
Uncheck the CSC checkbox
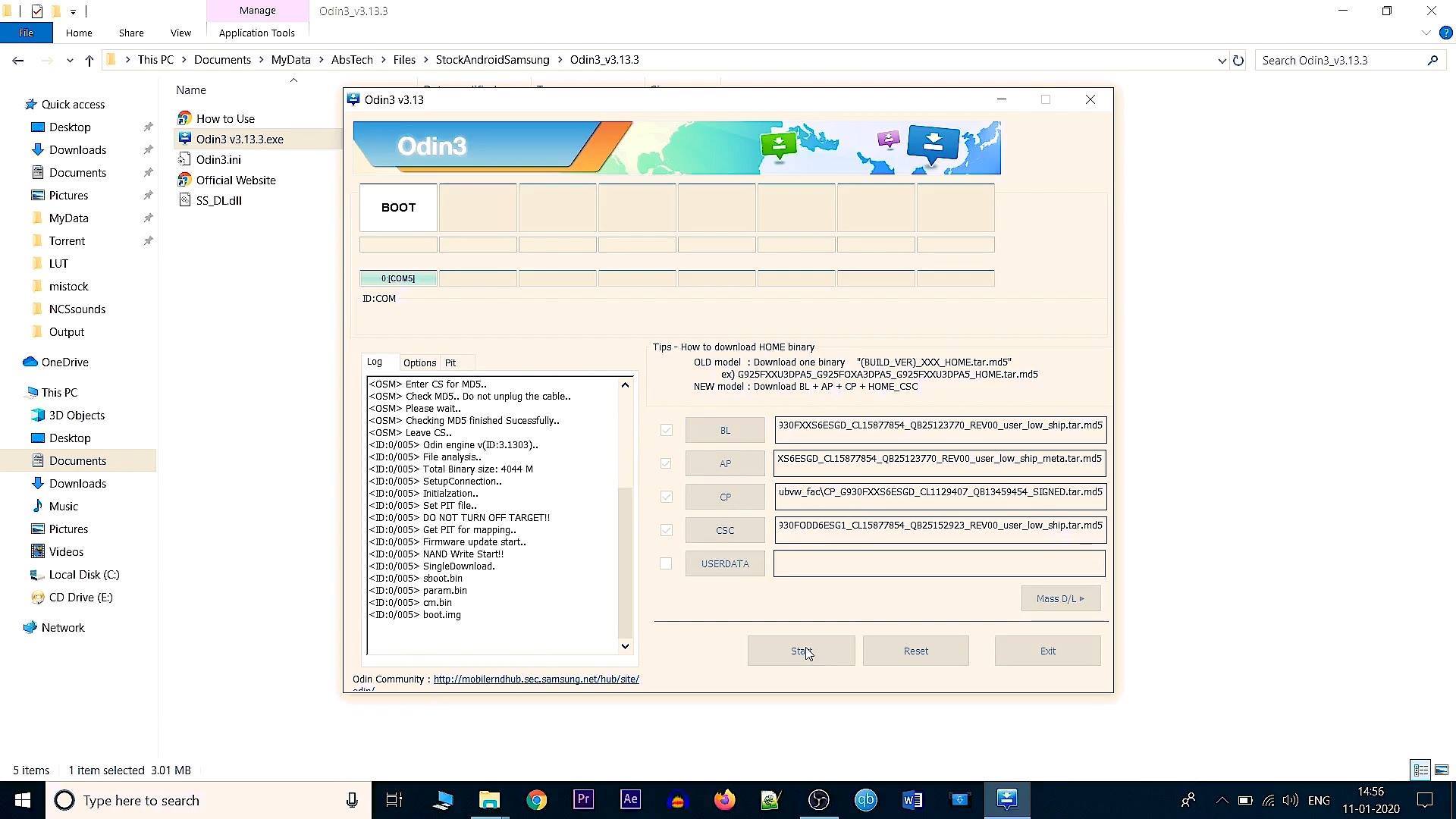666,530
